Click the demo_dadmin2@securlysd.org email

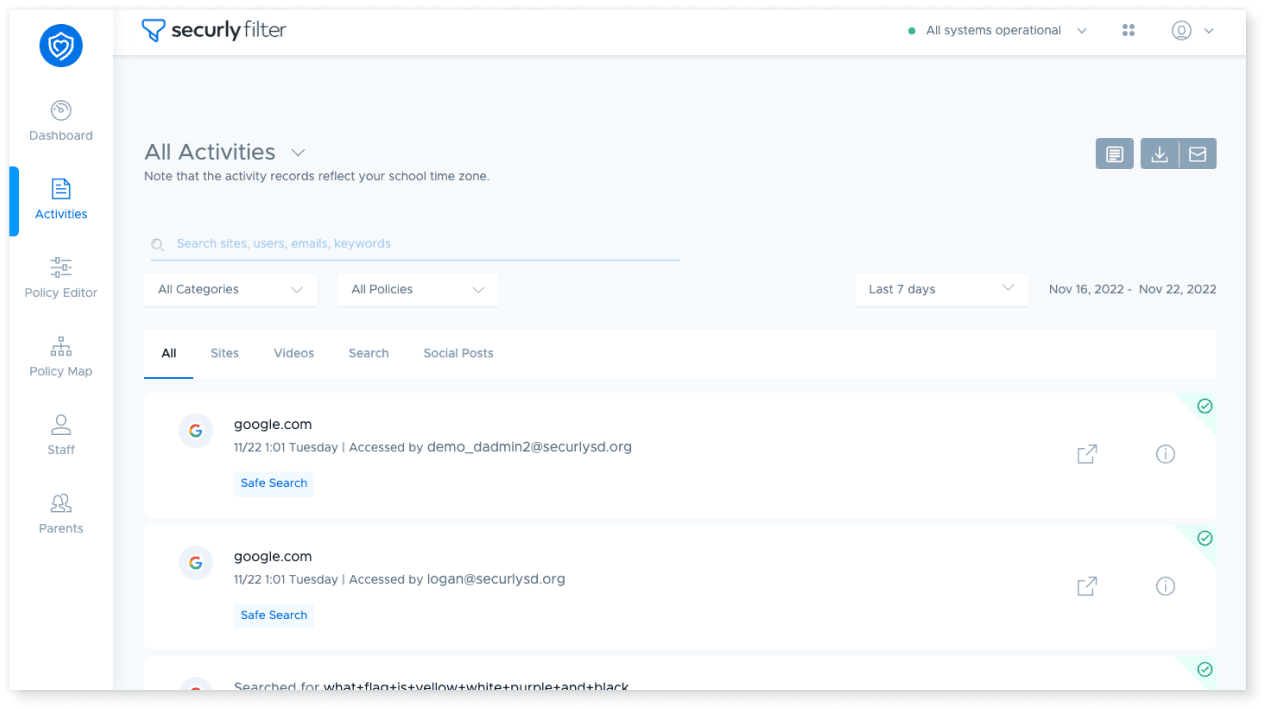coord(529,447)
